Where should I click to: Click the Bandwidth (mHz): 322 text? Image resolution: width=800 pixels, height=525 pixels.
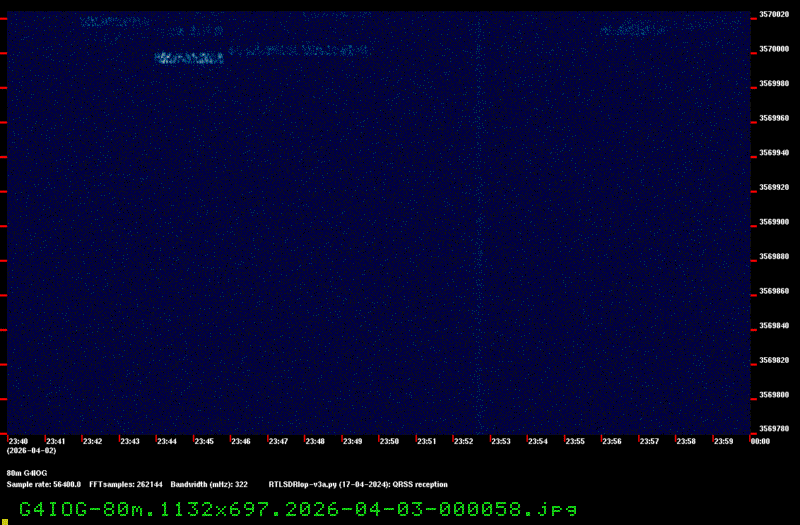(x=209, y=484)
